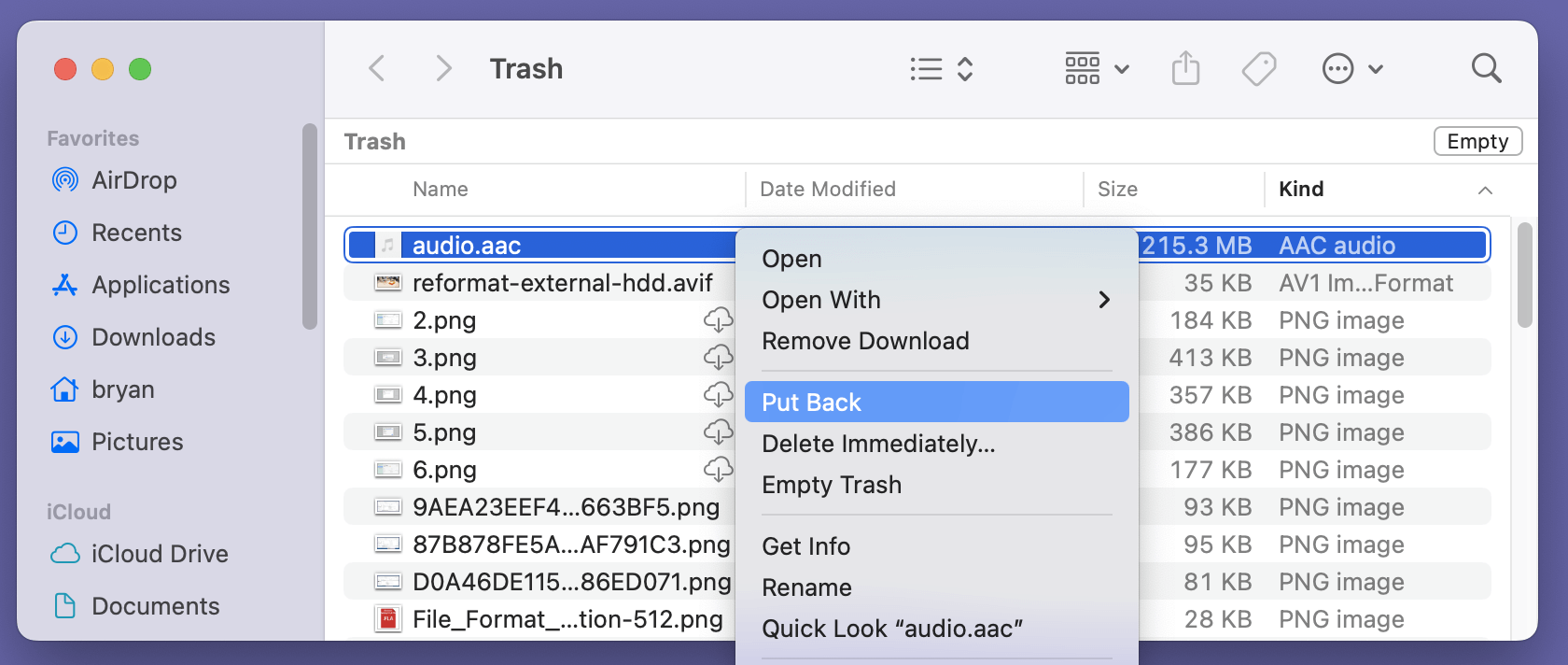Viewport: 1568px width, 665px height.
Task: Open the Pictures folder
Action: [x=137, y=442]
